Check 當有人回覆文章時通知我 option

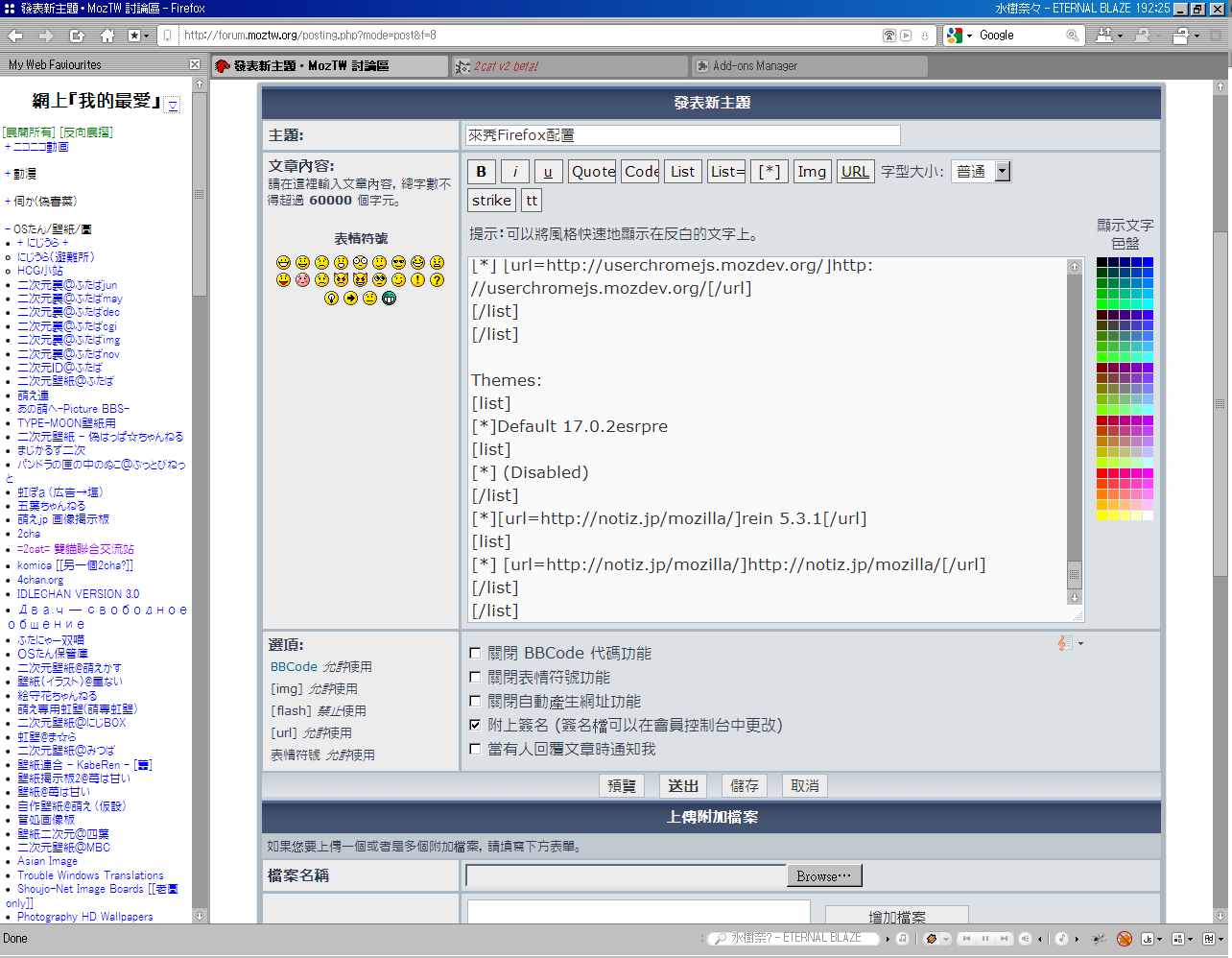click(475, 749)
